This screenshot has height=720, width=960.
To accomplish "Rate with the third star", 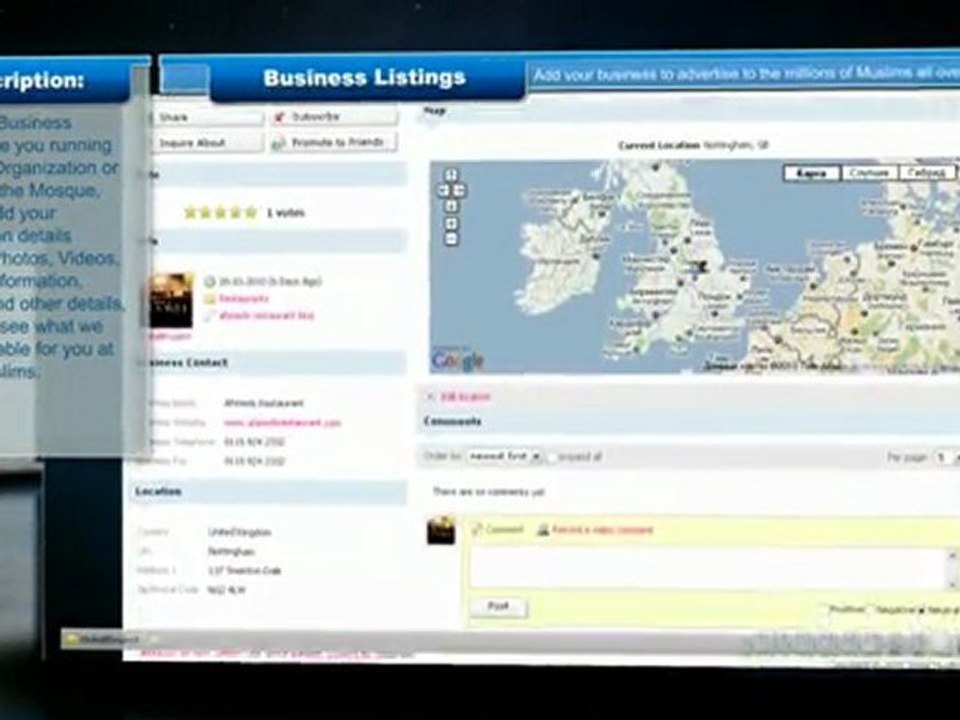I will (x=220, y=212).
